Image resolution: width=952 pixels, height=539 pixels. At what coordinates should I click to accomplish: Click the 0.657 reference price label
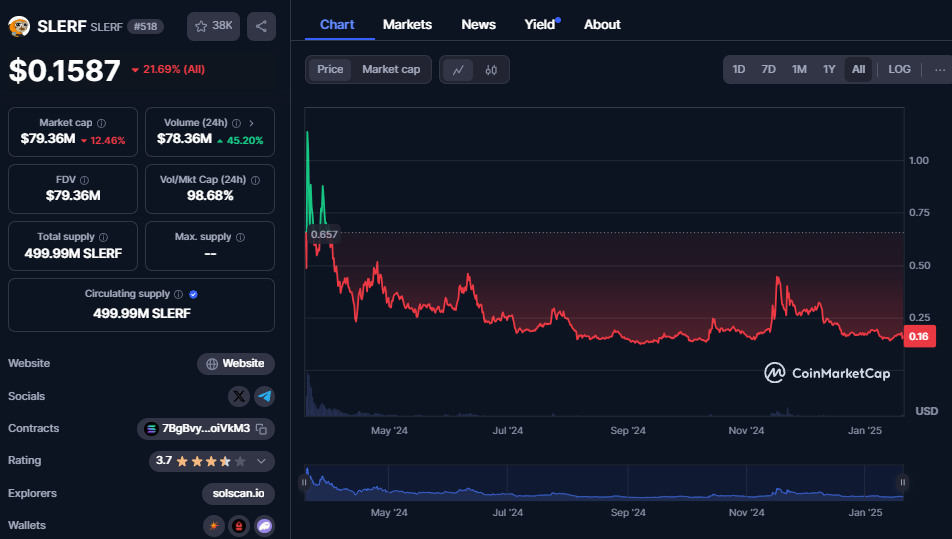pyautogui.click(x=324, y=234)
